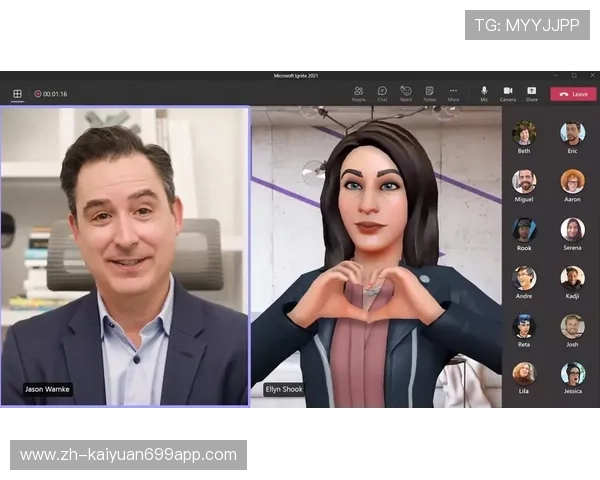Click the recording indicator icon
Screen dimensions: 600x480
(x=38, y=94)
